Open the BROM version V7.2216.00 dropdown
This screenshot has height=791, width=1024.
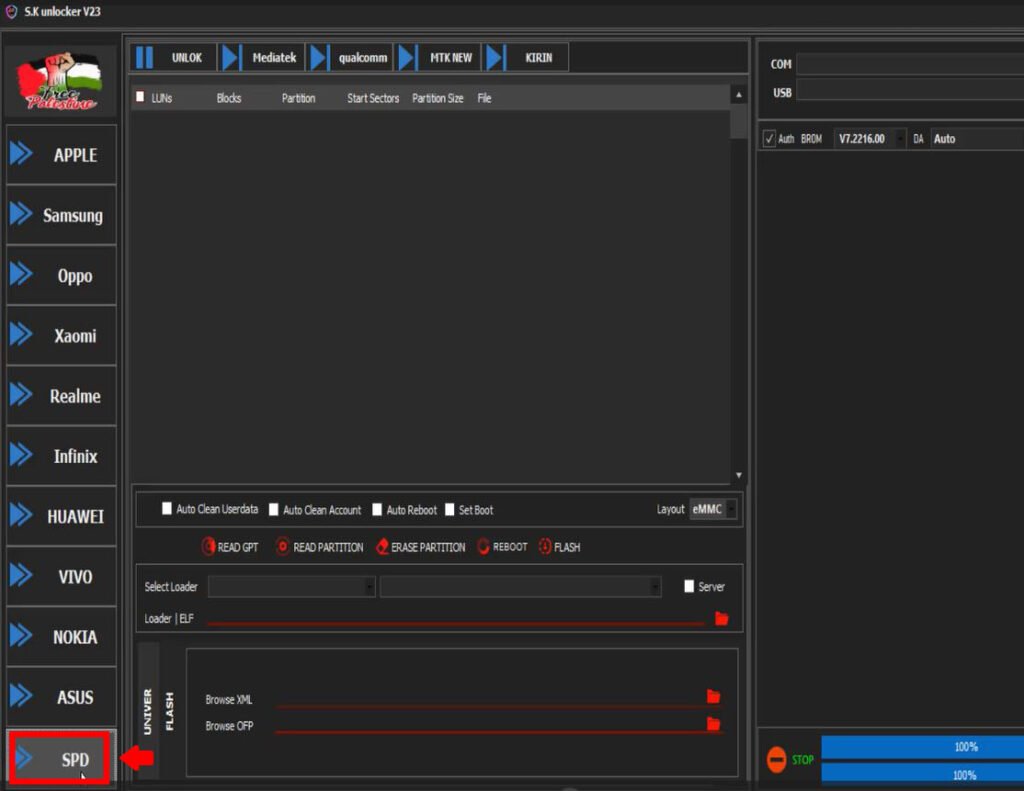870,138
